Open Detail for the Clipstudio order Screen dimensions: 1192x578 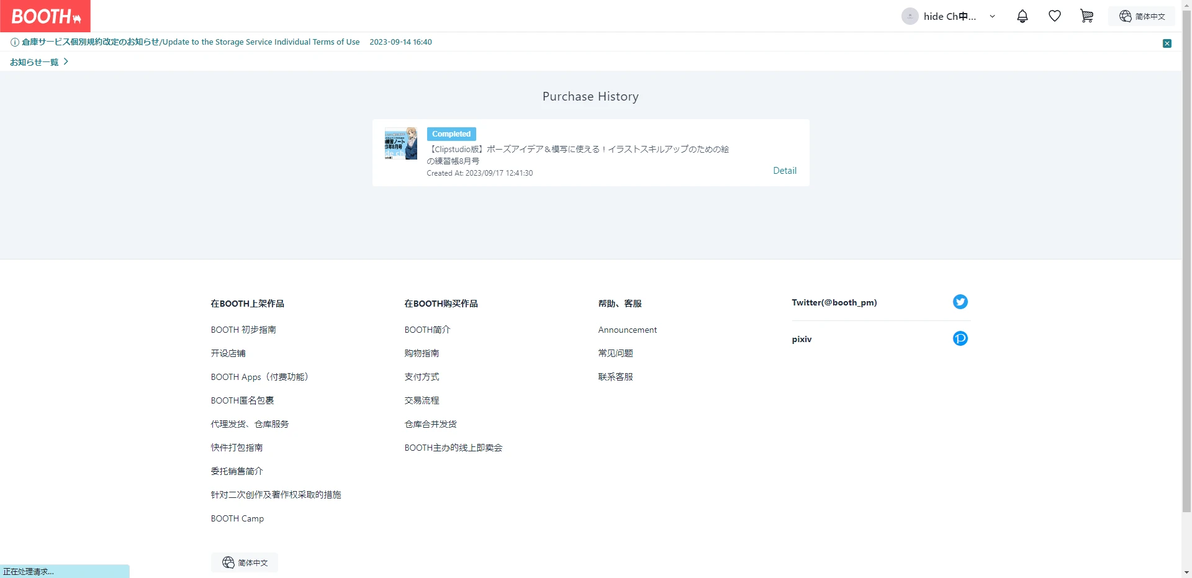click(x=785, y=170)
